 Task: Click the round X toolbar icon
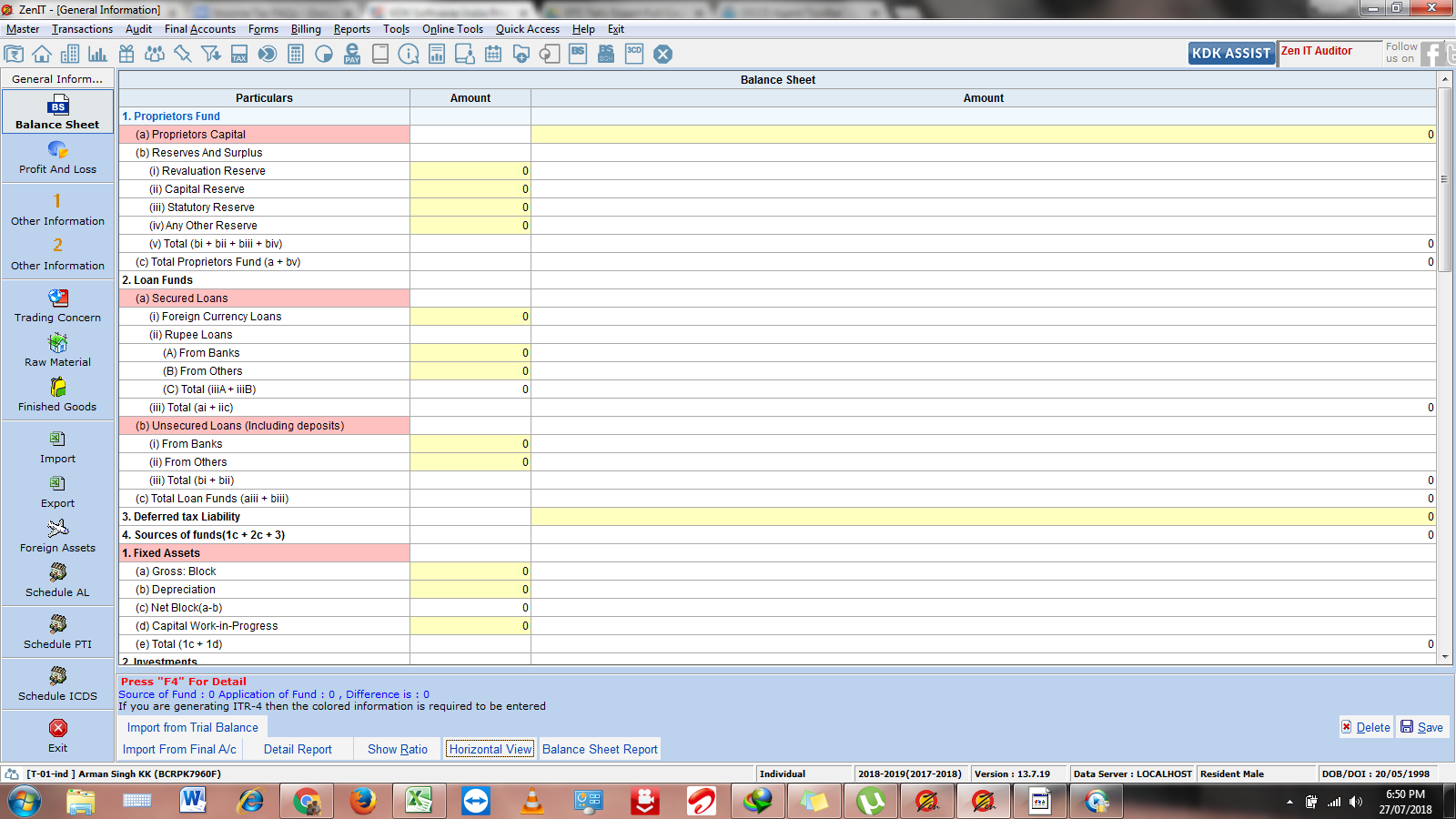(x=663, y=54)
